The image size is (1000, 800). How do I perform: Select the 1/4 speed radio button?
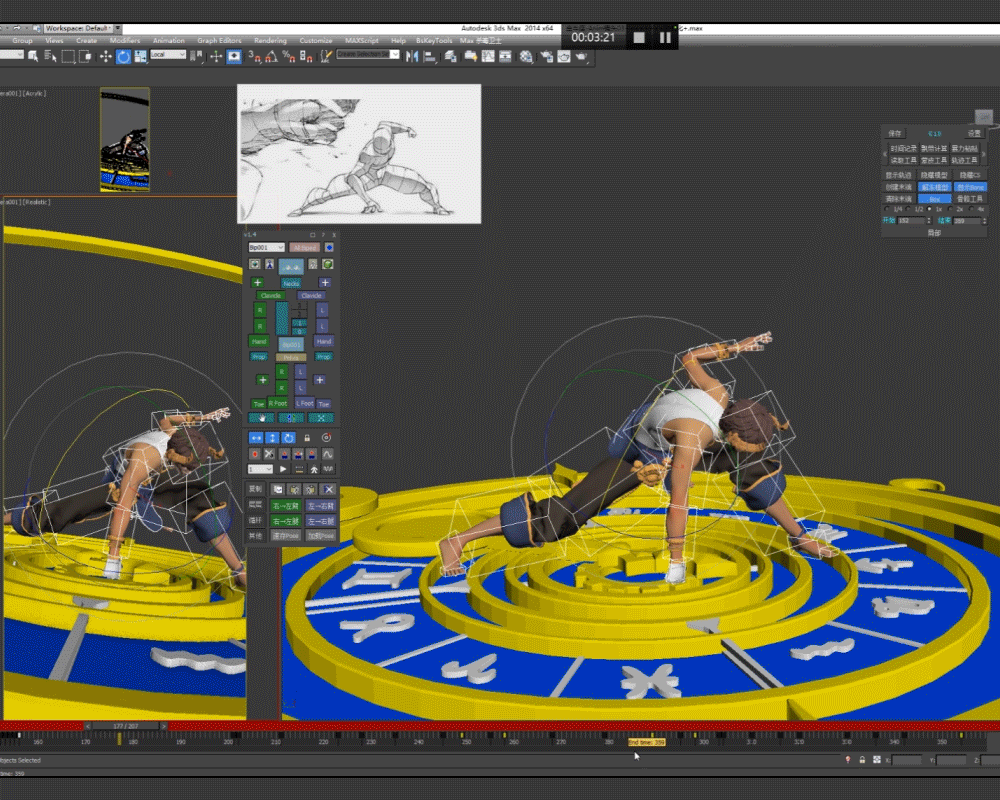coord(888,209)
